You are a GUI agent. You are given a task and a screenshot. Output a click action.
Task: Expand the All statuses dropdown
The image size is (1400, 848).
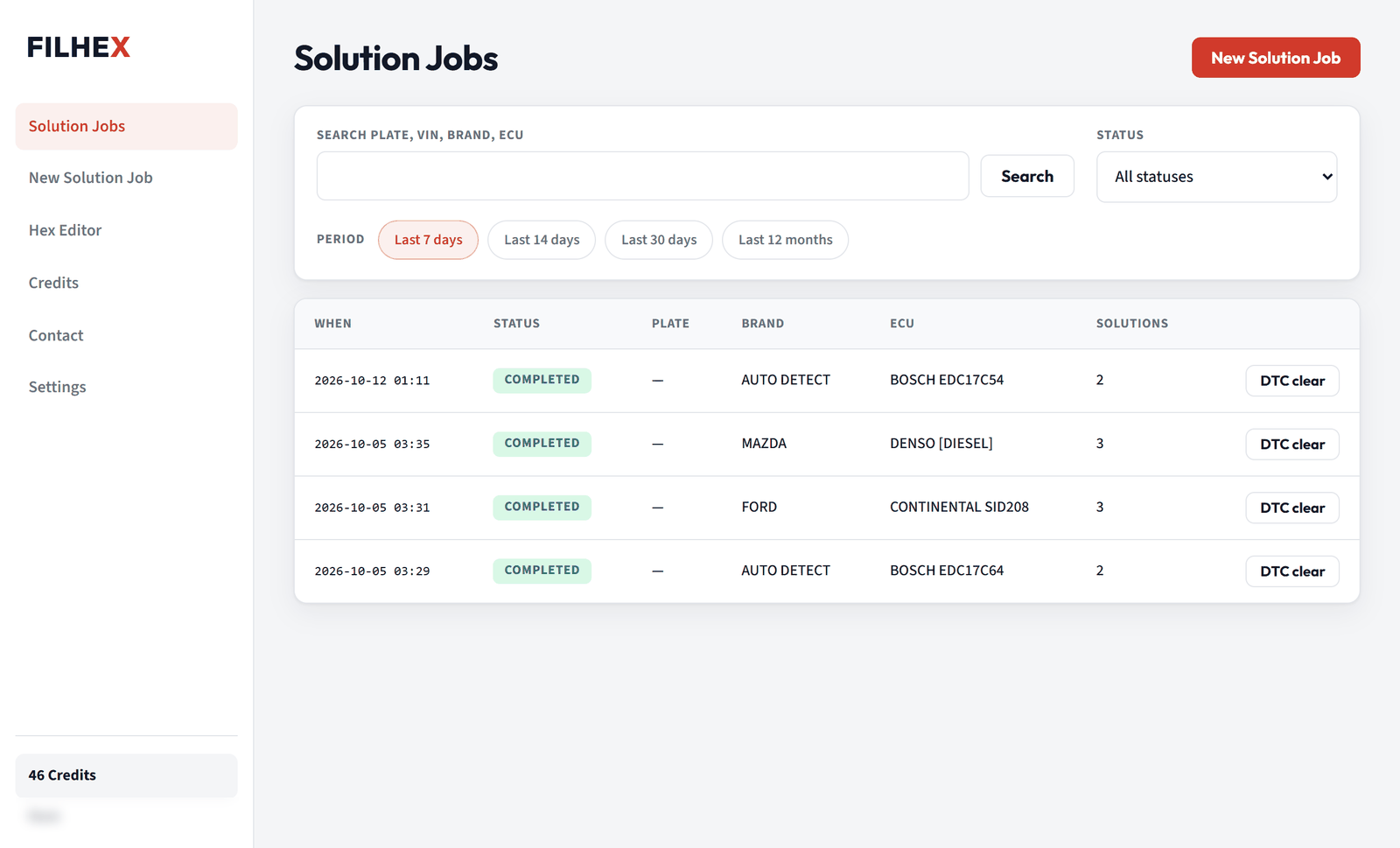tap(1216, 177)
